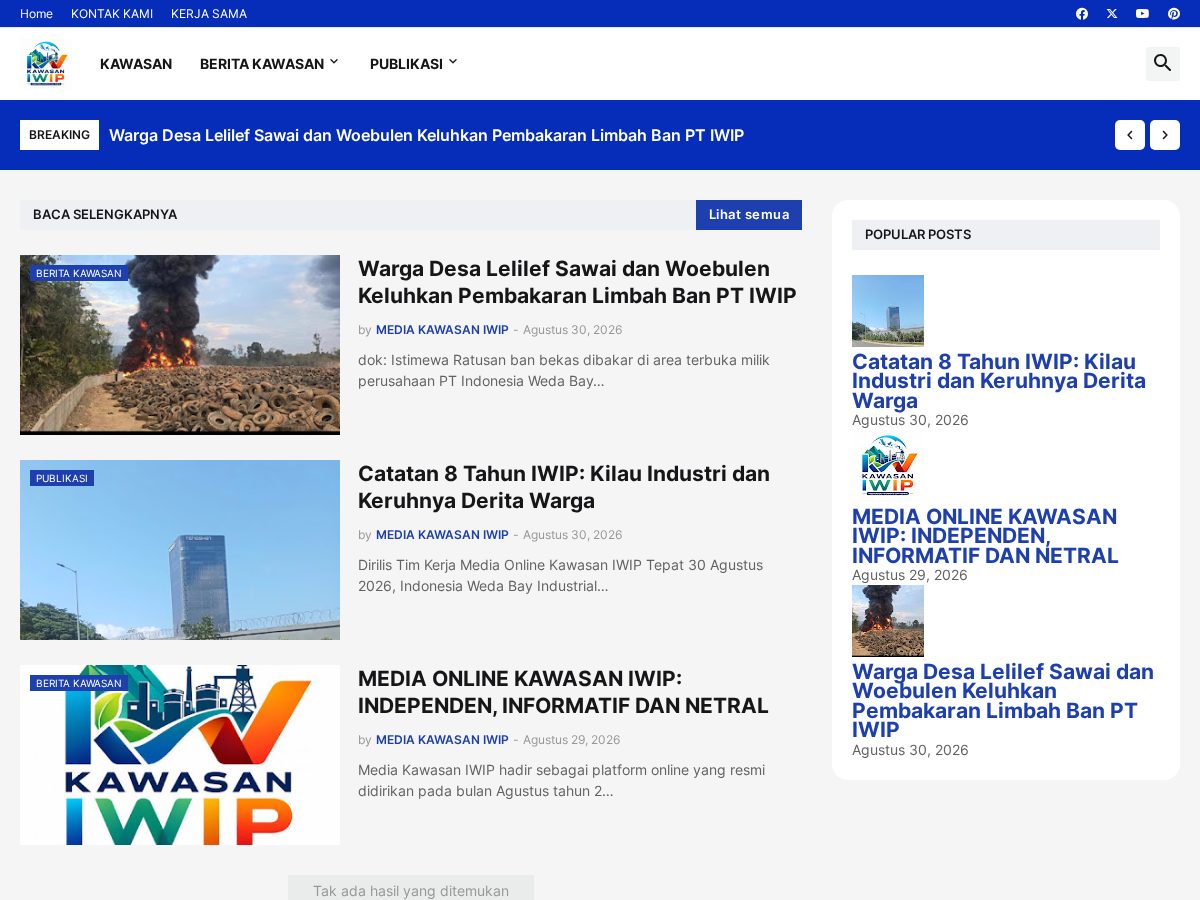This screenshot has width=1200, height=900.
Task: Open popular post Catatan 8 Tahun IWIP link
Action: coord(999,381)
